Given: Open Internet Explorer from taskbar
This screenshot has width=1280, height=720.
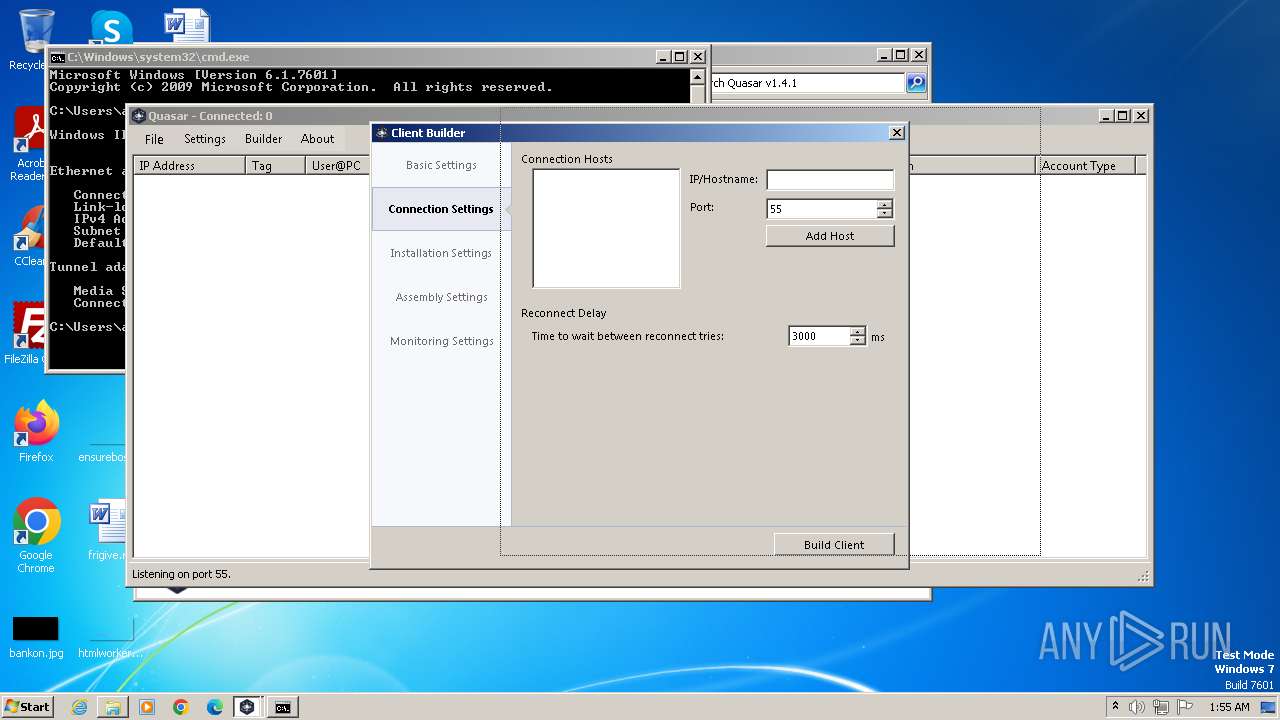Looking at the screenshot, I should (x=79, y=707).
